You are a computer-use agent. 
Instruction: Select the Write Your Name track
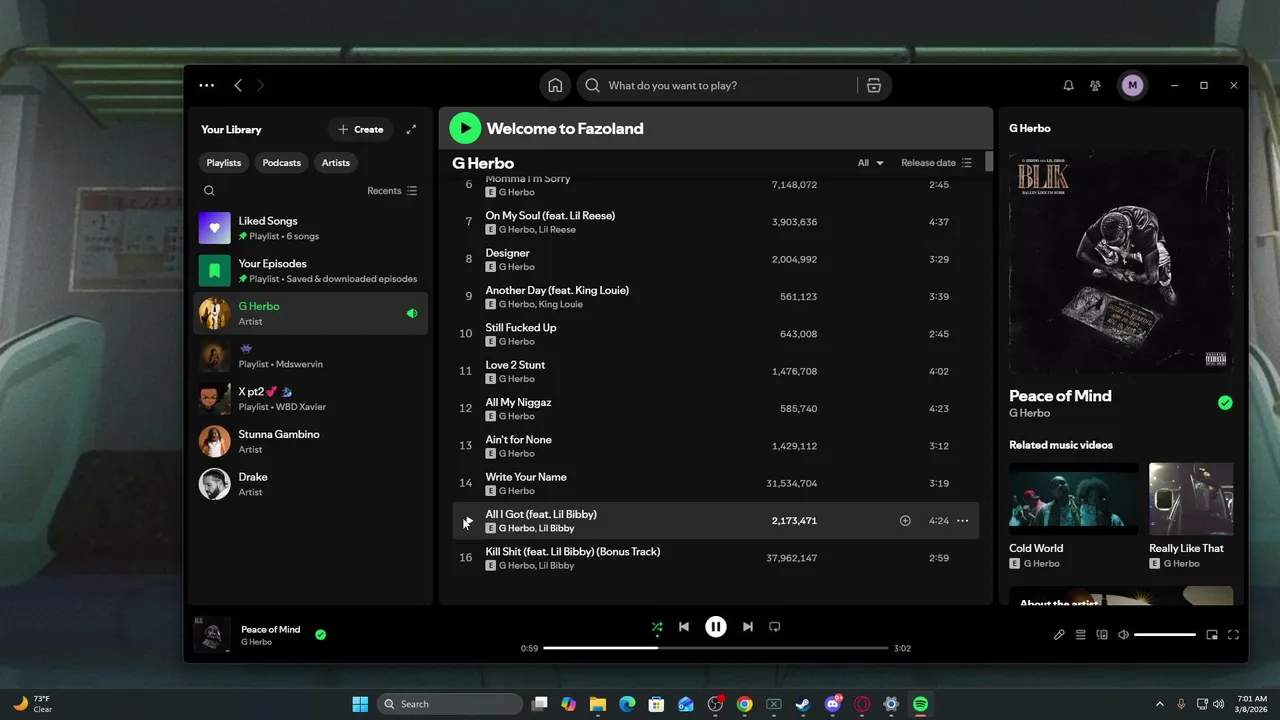[x=716, y=484]
